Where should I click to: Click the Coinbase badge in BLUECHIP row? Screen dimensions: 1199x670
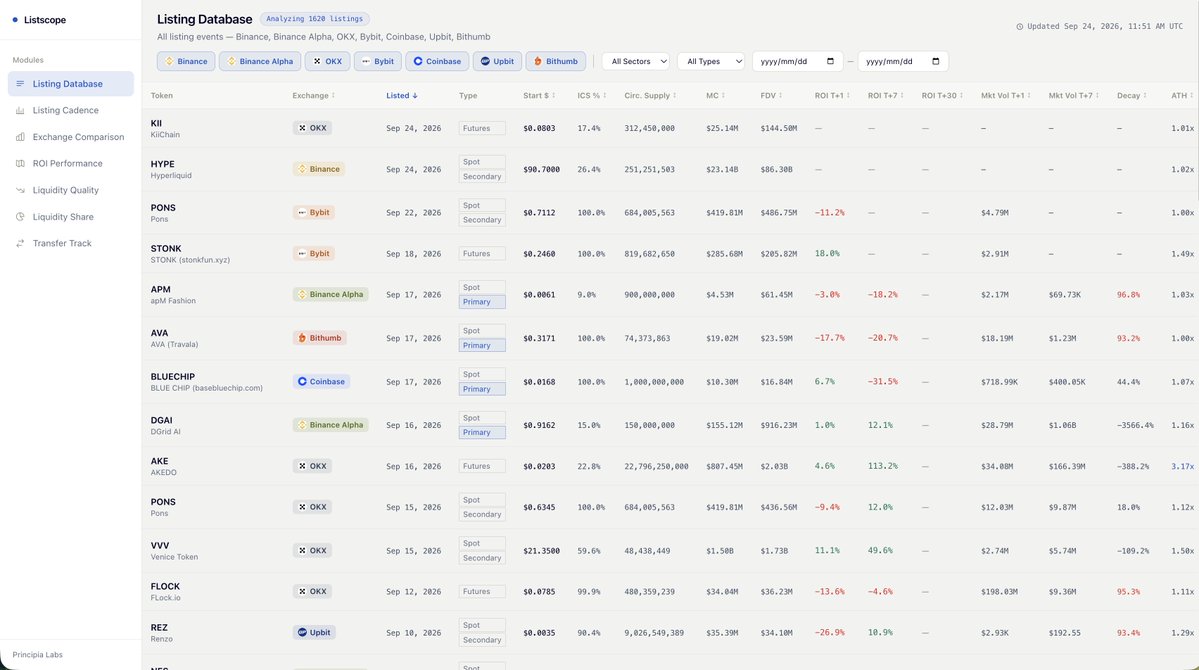pyautogui.click(x=321, y=381)
